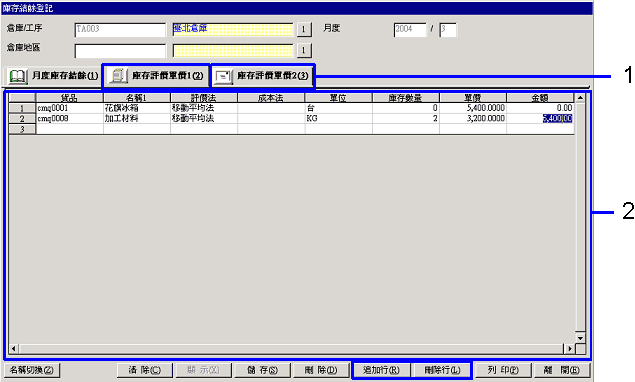Click the 儲存(S) button
The image size is (635, 382).
(262, 370)
